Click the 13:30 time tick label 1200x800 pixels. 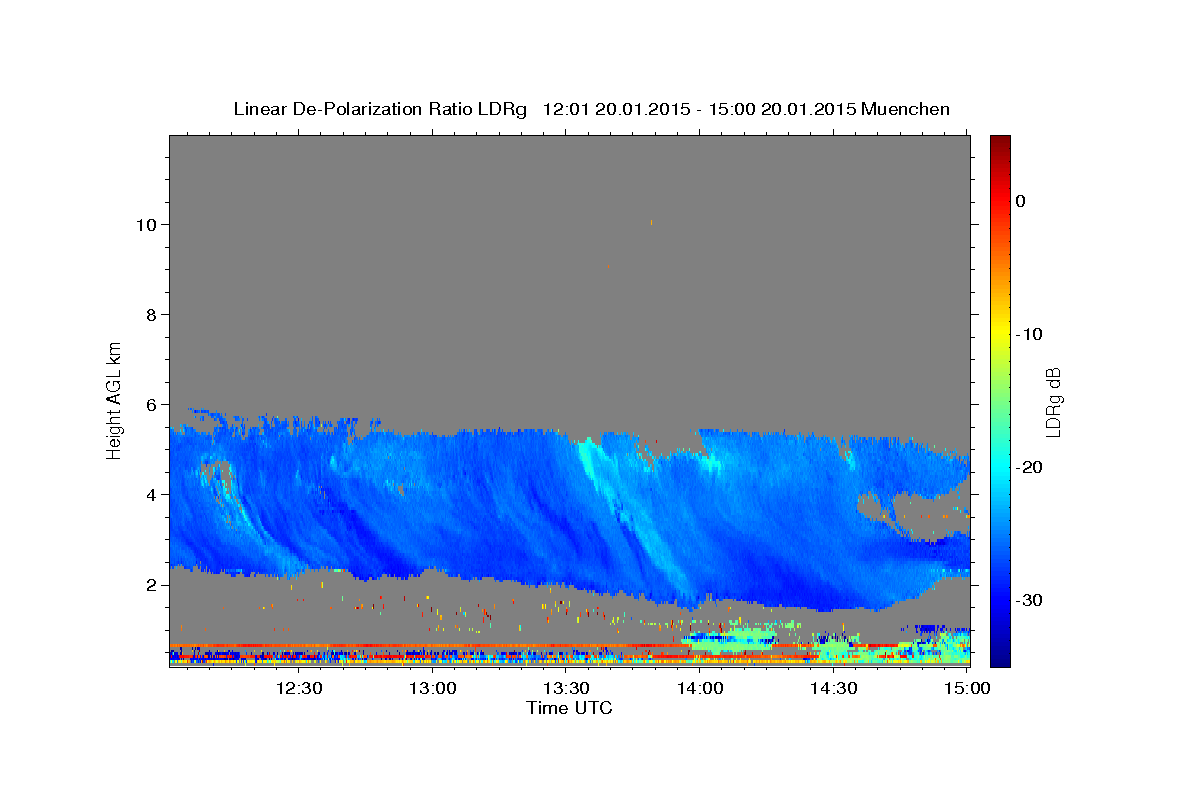(x=567, y=688)
